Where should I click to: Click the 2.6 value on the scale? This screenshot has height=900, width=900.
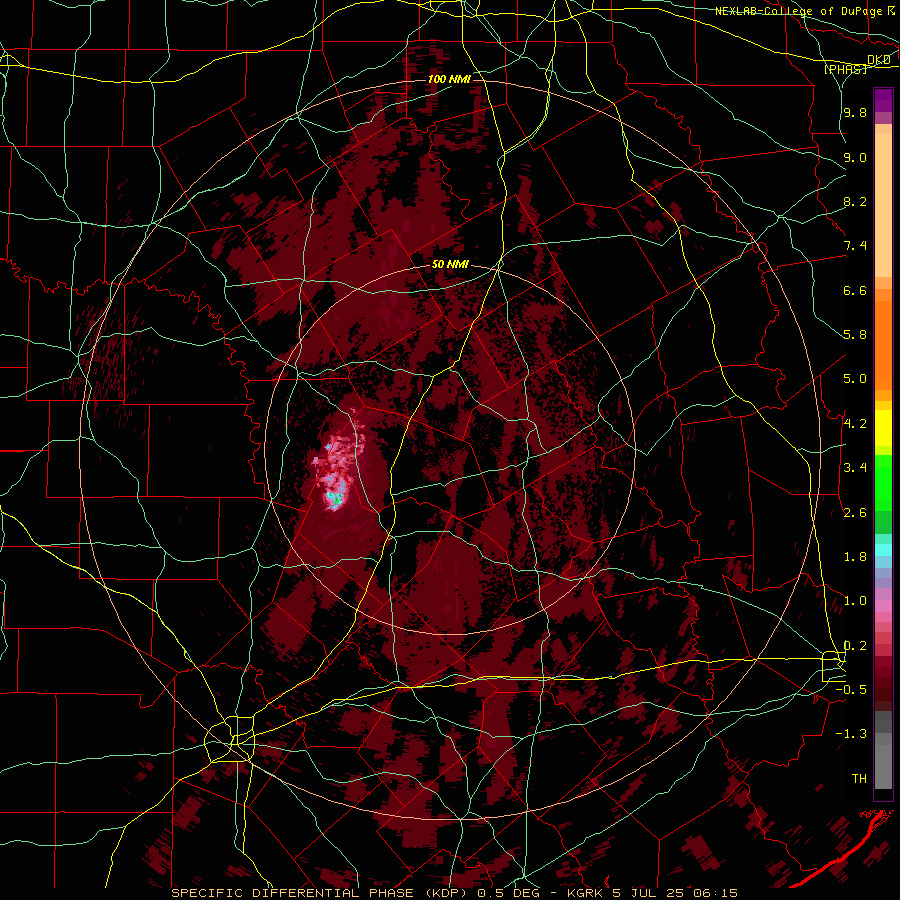click(855, 513)
